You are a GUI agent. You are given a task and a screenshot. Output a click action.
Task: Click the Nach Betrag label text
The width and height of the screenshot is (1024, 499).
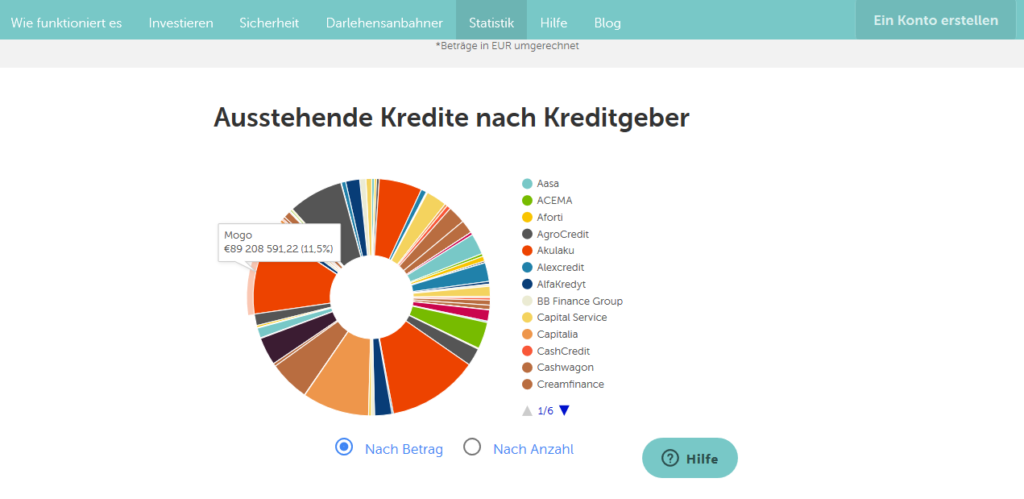(x=404, y=449)
